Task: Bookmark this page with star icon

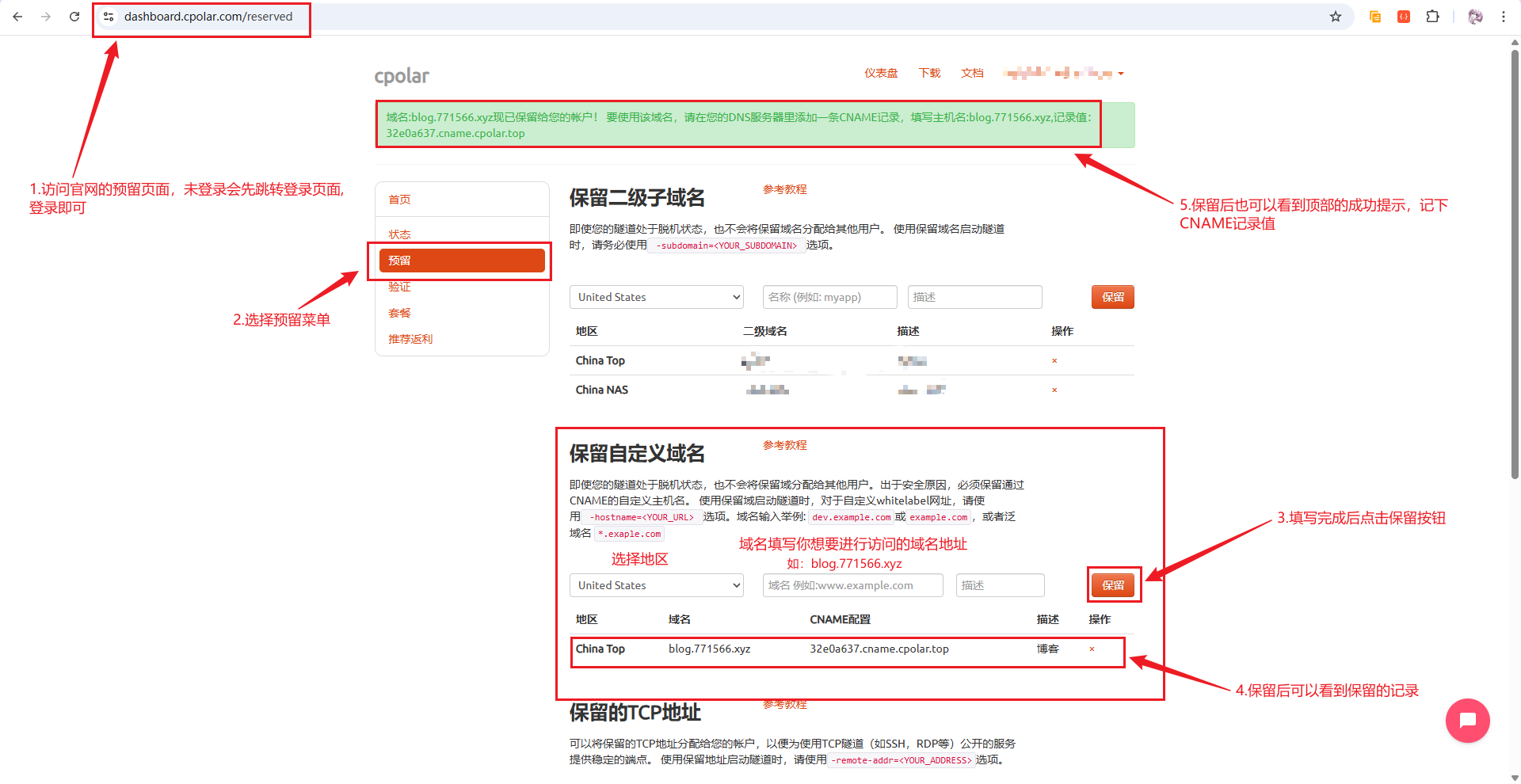Action: pyautogui.click(x=1336, y=17)
